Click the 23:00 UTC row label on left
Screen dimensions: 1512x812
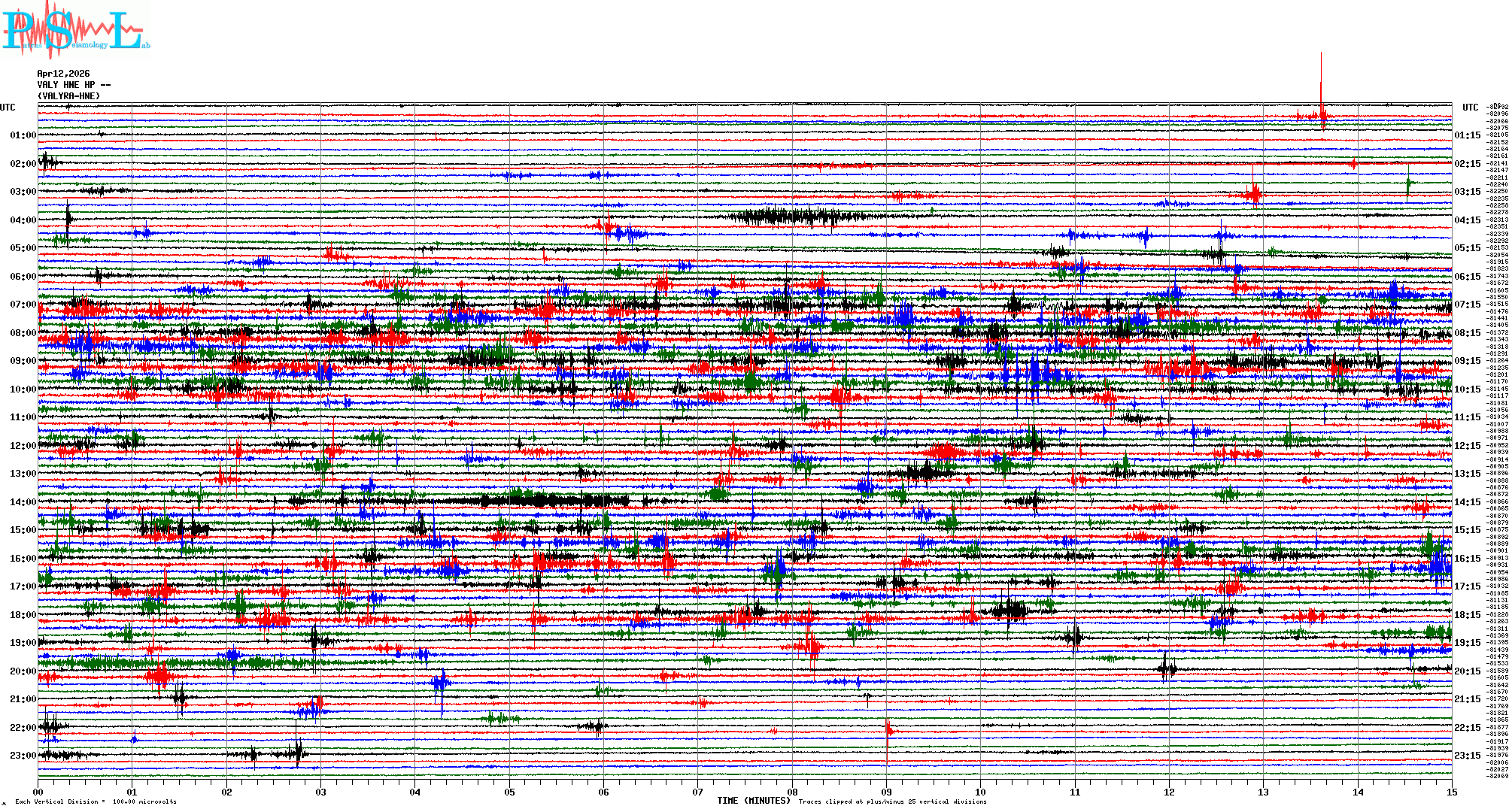click(23, 756)
